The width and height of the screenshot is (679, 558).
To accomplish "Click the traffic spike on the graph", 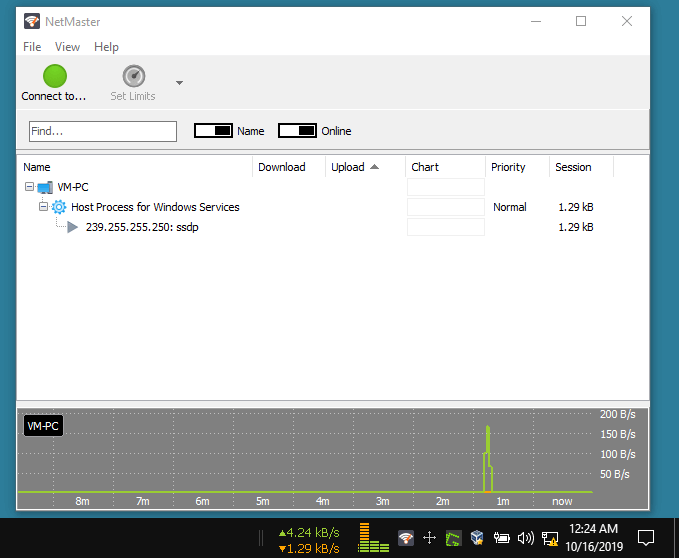I will 488,459.
